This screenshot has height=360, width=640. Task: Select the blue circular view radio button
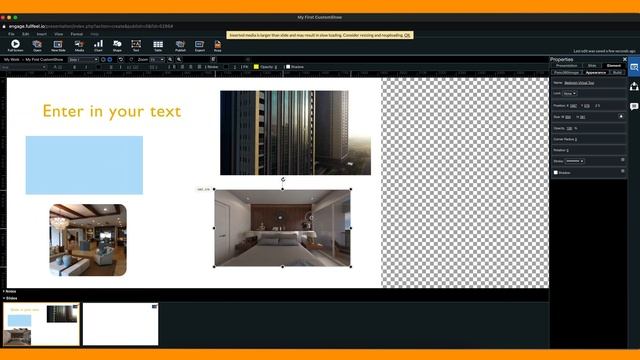point(109,60)
